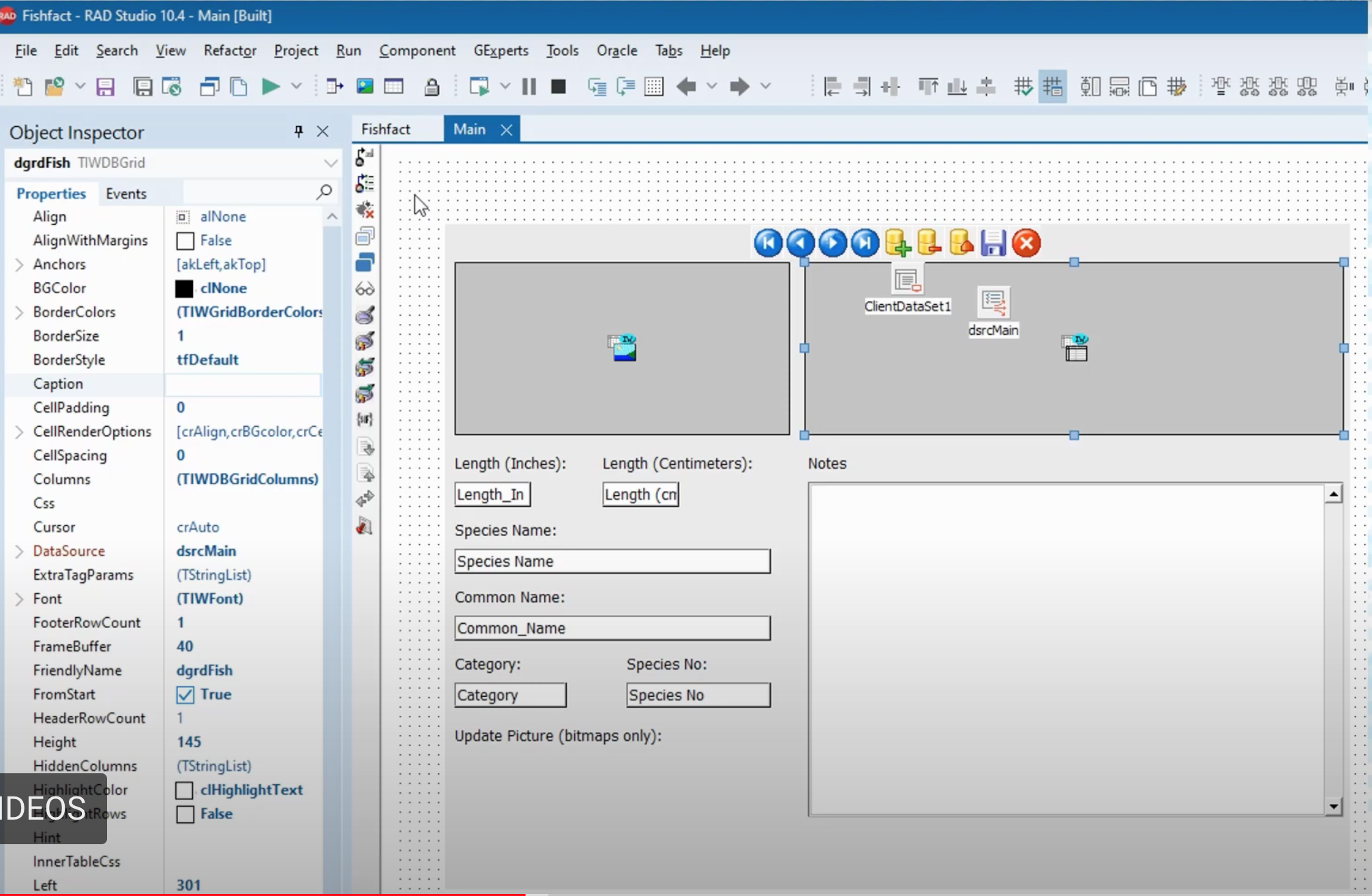Switch to the Events tab
Viewport: 1372px width, 896px height.
[x=125, y=194]
